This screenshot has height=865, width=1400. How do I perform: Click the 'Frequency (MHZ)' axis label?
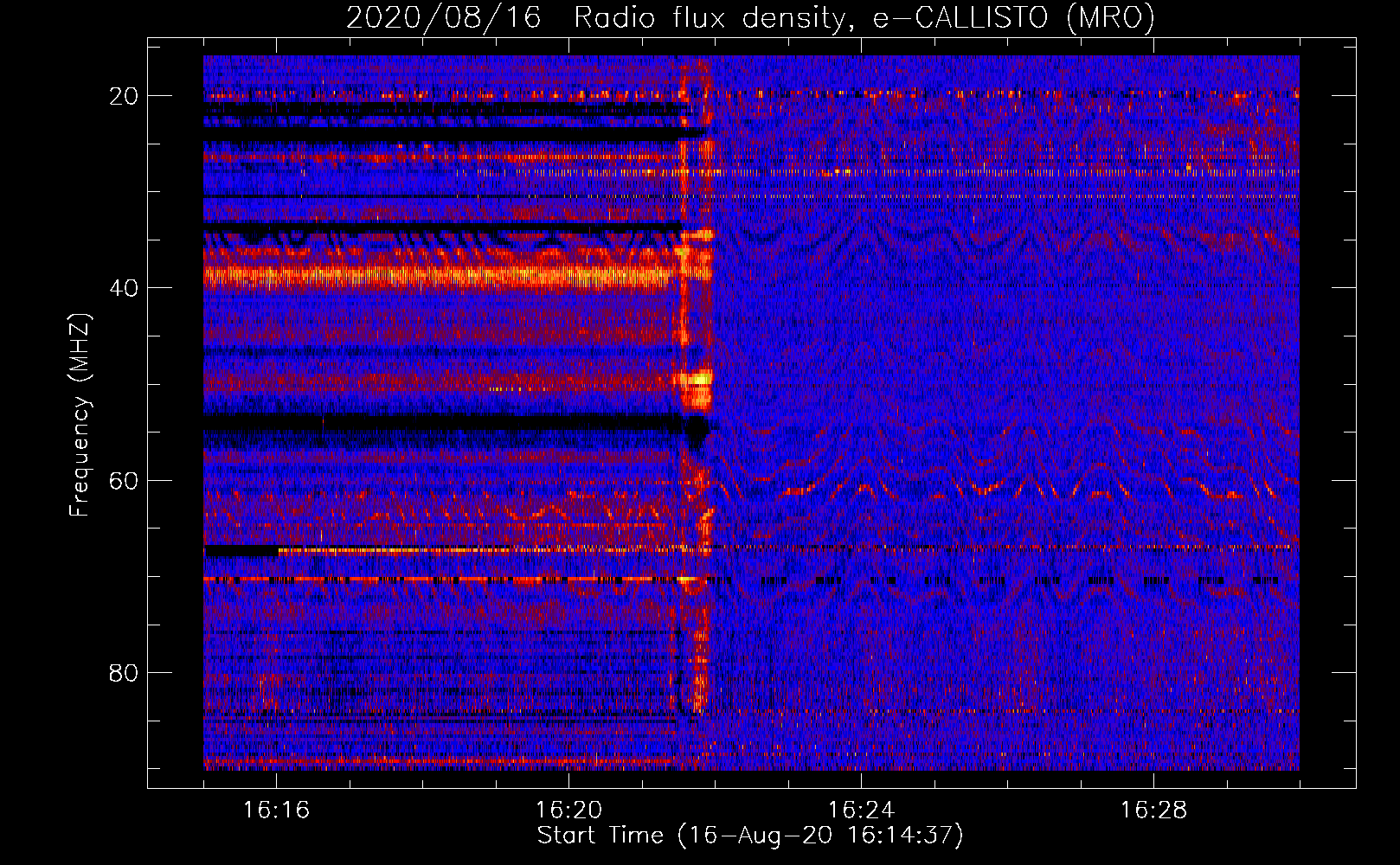point(80,414)
